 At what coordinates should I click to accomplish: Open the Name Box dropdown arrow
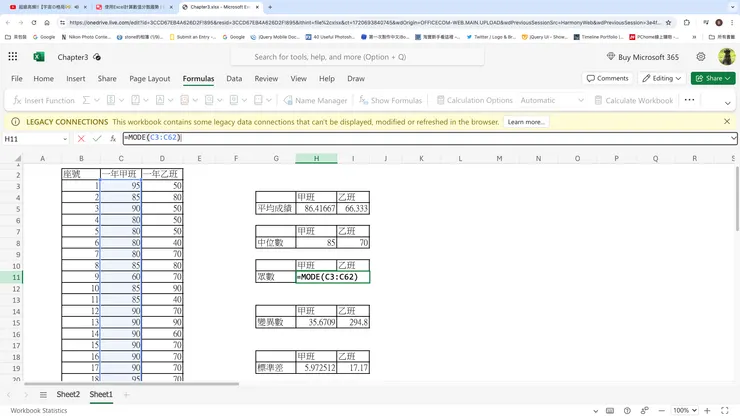[65, 139]
